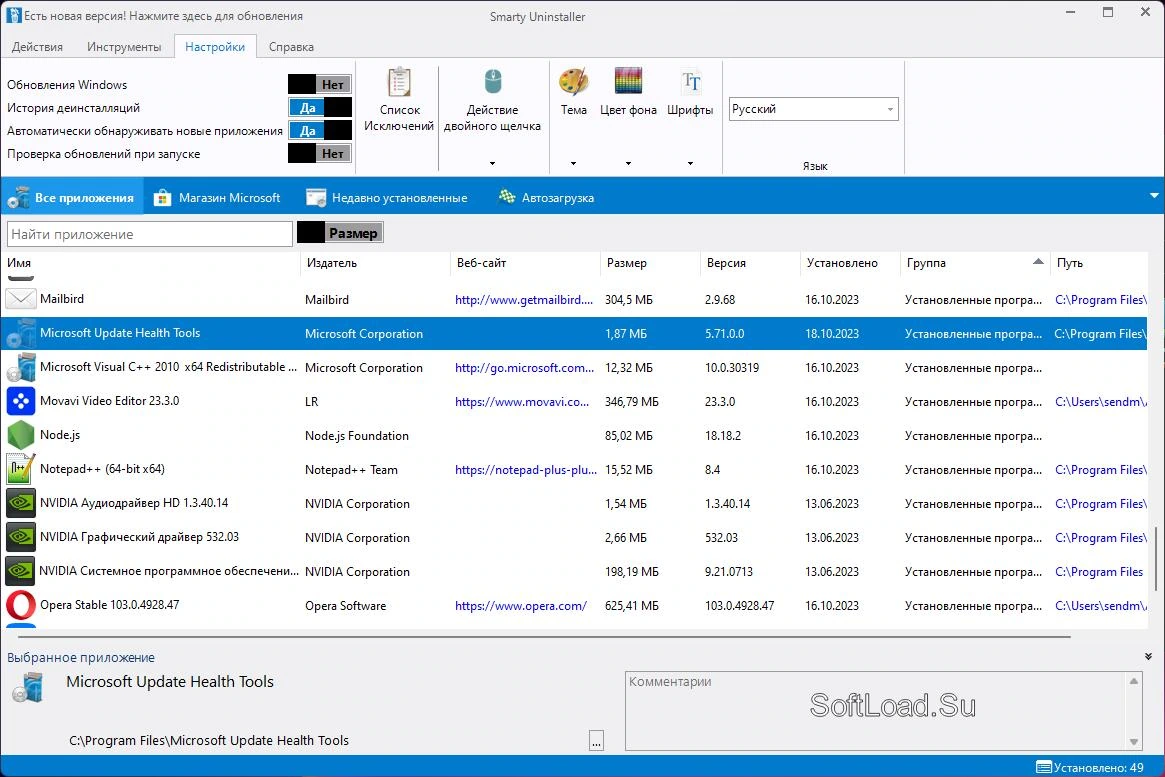This screenshot has width=1165, height=777.
Task: Open the Exclusions List clipboard icon
Action: [399, 82]
